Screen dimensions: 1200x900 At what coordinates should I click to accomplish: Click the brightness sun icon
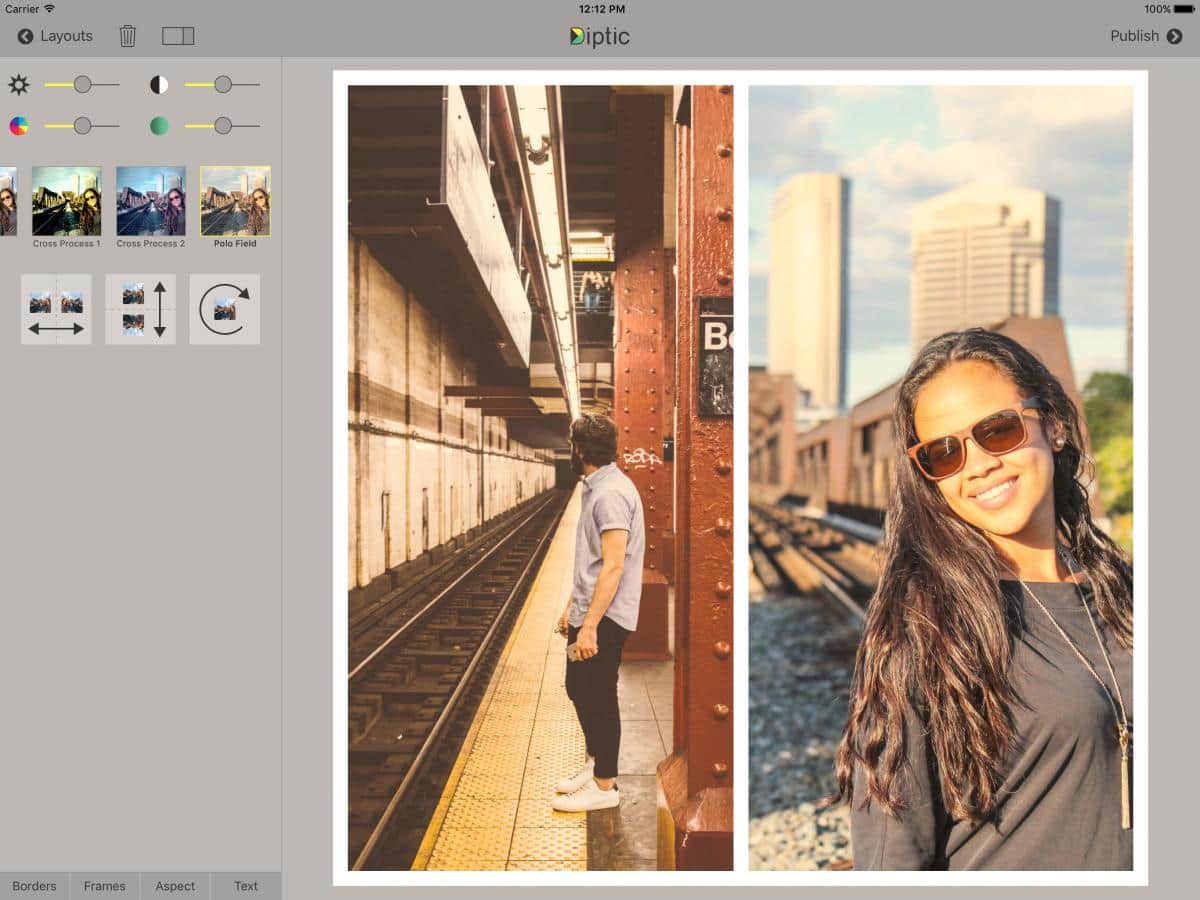pos(19,85)
